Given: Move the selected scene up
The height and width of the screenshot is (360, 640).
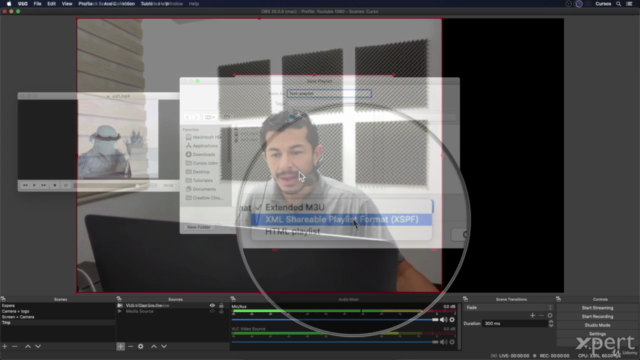Looking at the screenshot, I should click(28, 346).
